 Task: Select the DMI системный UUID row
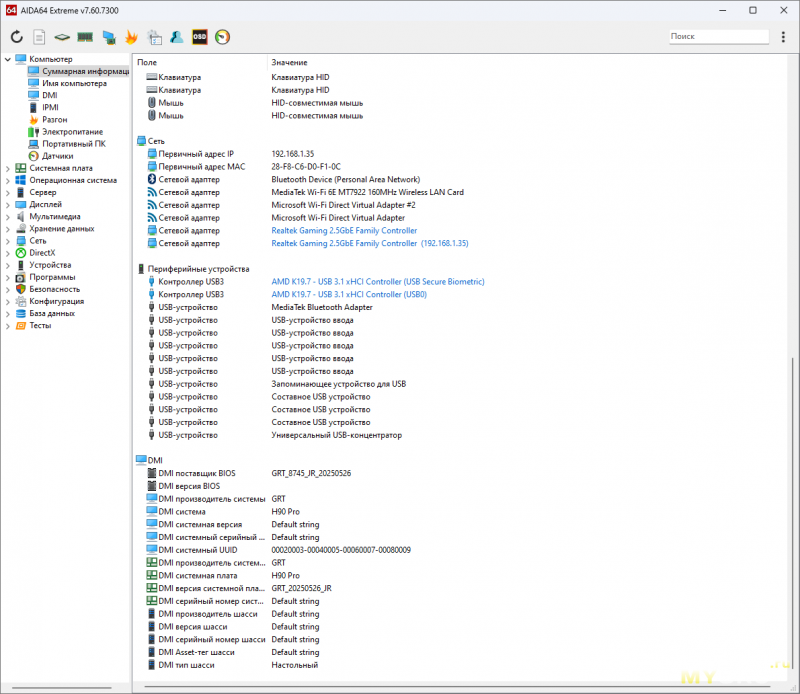459,550
